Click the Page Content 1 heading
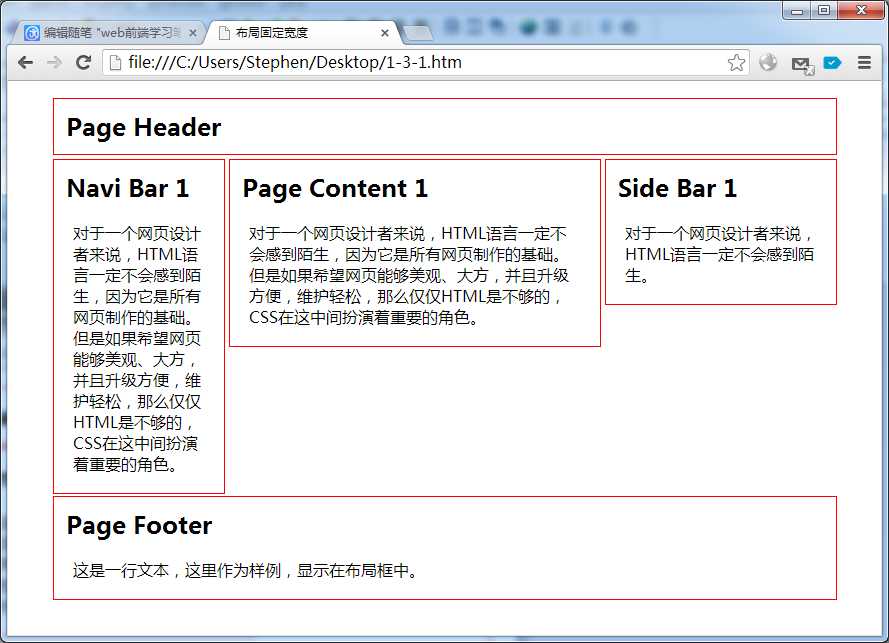This screenshot has height=643, width=889. (x=335, y=189)
